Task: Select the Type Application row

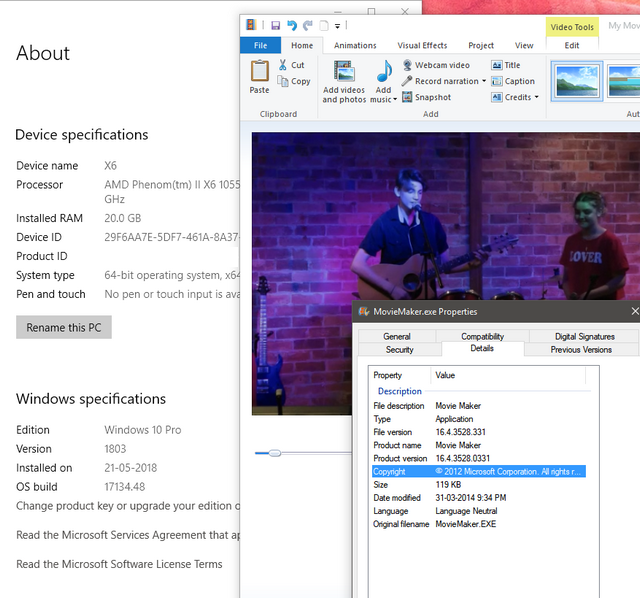Action: point(479,419)
